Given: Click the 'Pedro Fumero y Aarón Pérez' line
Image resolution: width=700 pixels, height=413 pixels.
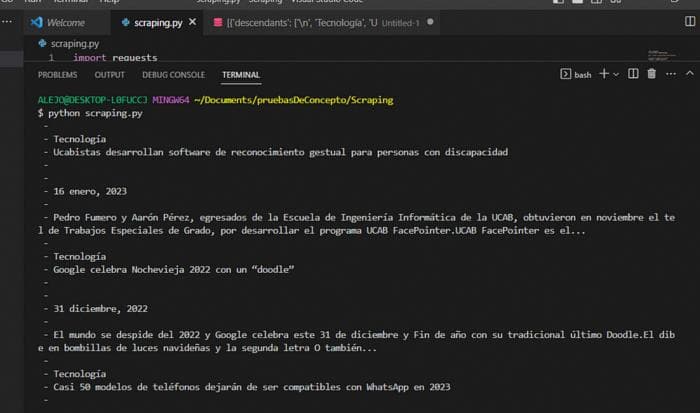Looking at the screenshot, I should [356, 224].
